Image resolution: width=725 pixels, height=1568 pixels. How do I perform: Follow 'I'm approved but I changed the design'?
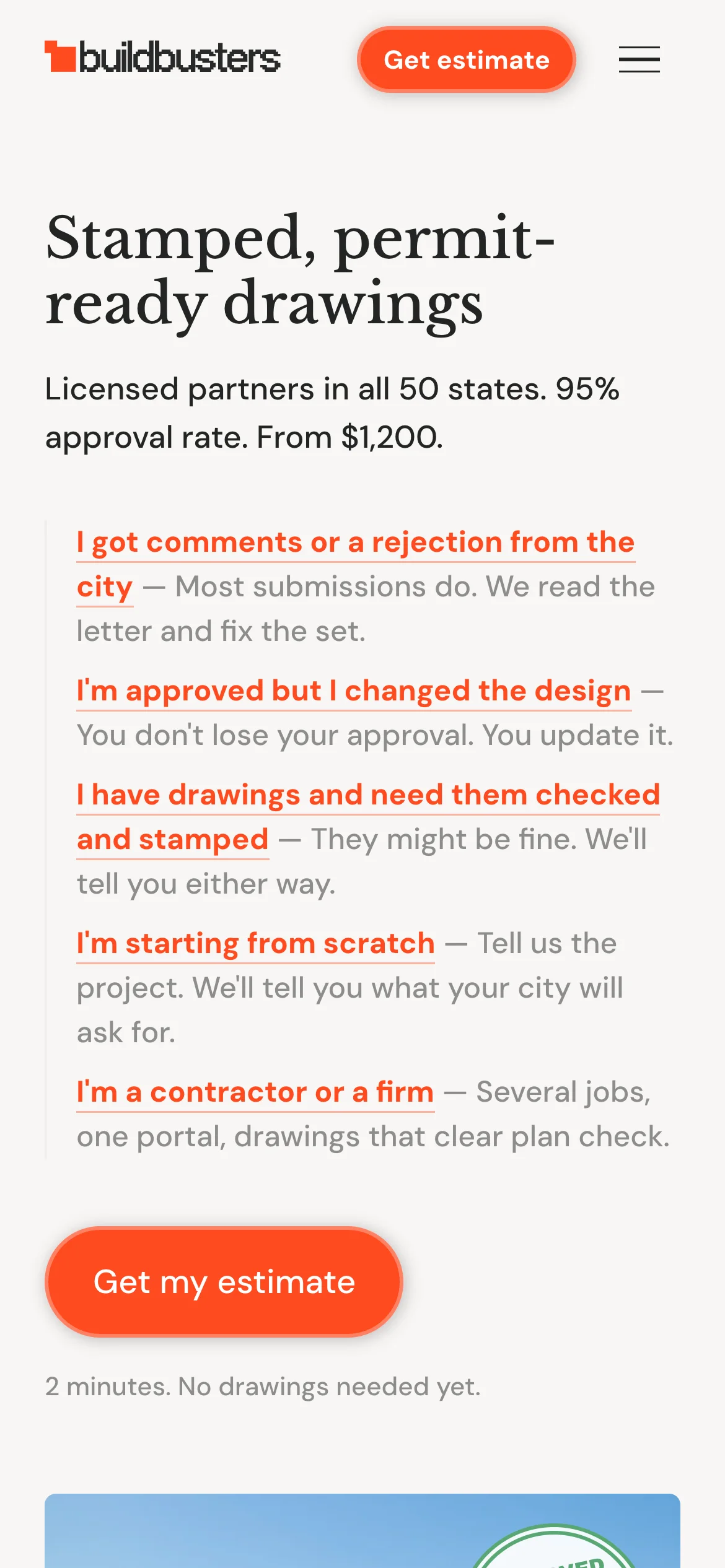click(x=354, y=690)
